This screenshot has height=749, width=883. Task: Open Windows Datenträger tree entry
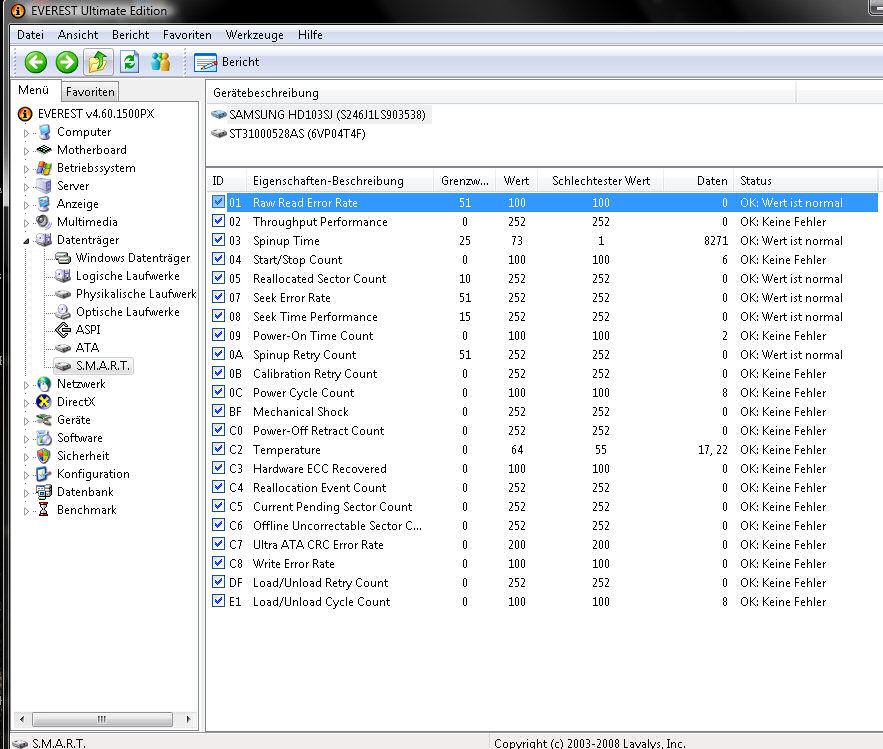click(x=125, y=258)
